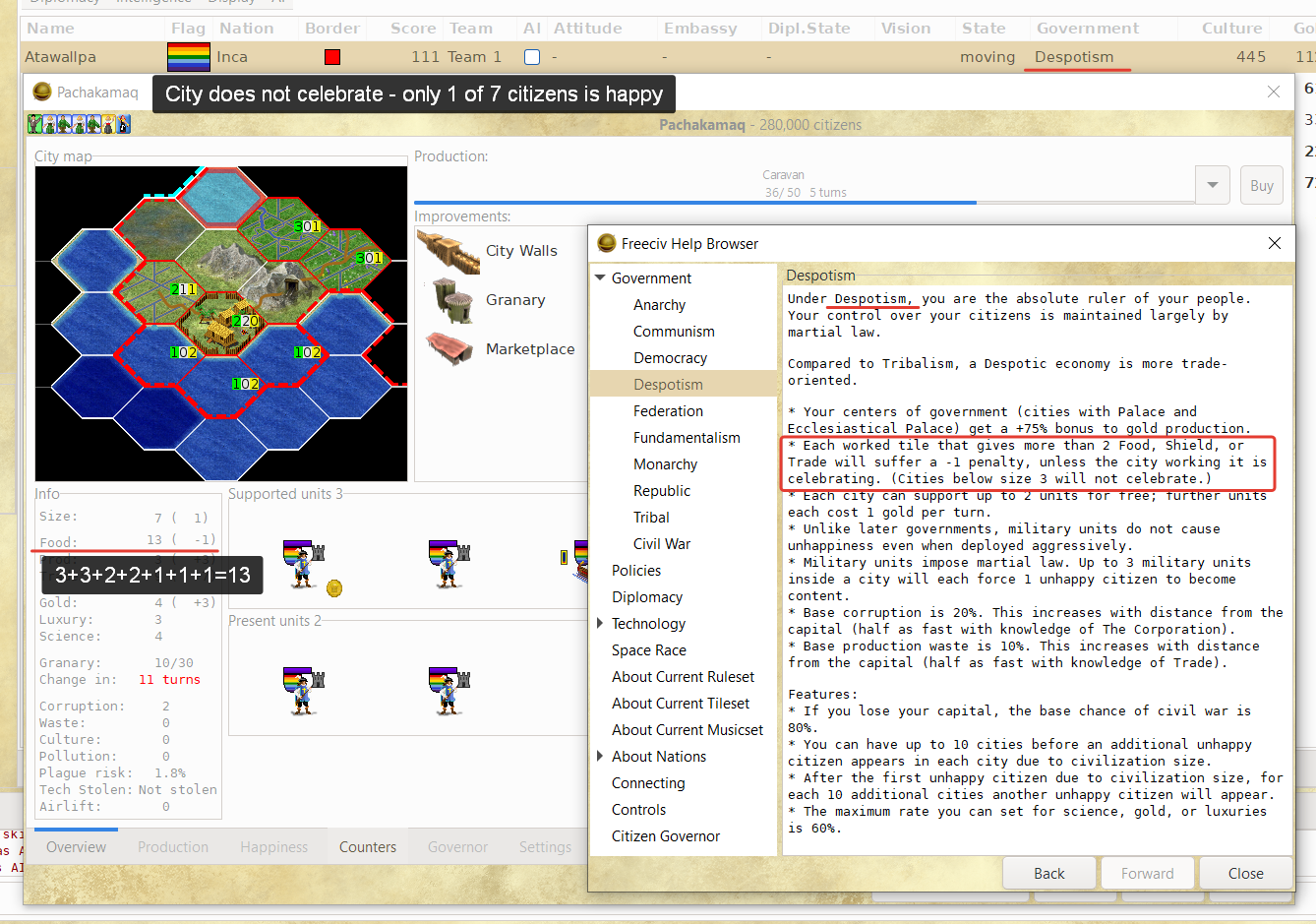Screen dimensions: 1316x924
Task: Click the Close button in Help Browser
Action: coord(1246,873)
